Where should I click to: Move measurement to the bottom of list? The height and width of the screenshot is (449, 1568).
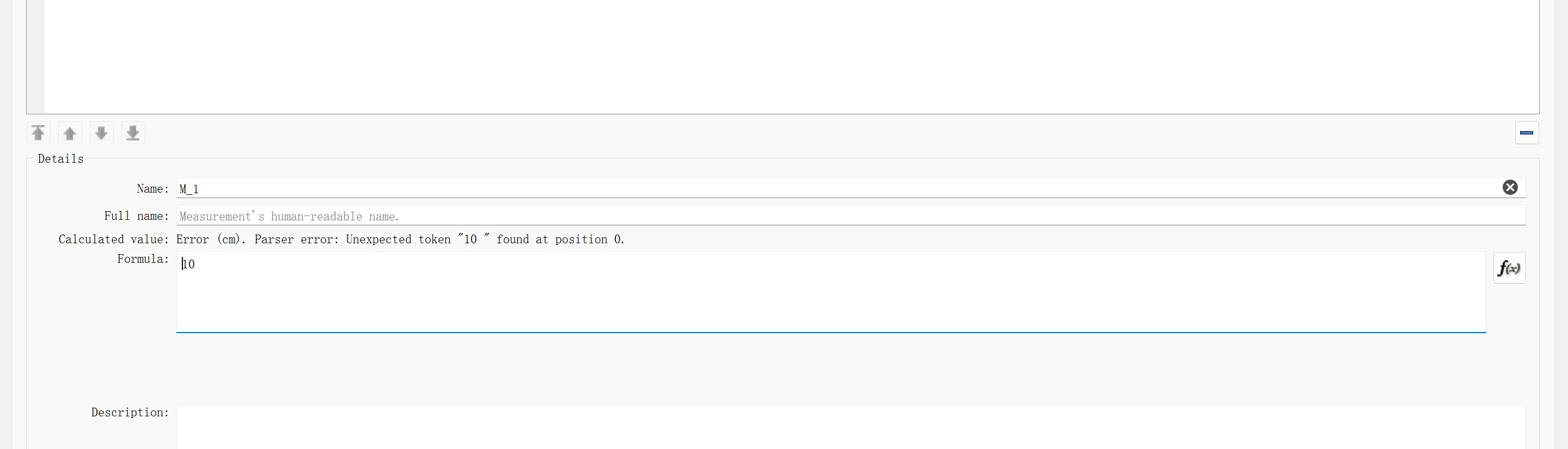click(133, 133)
